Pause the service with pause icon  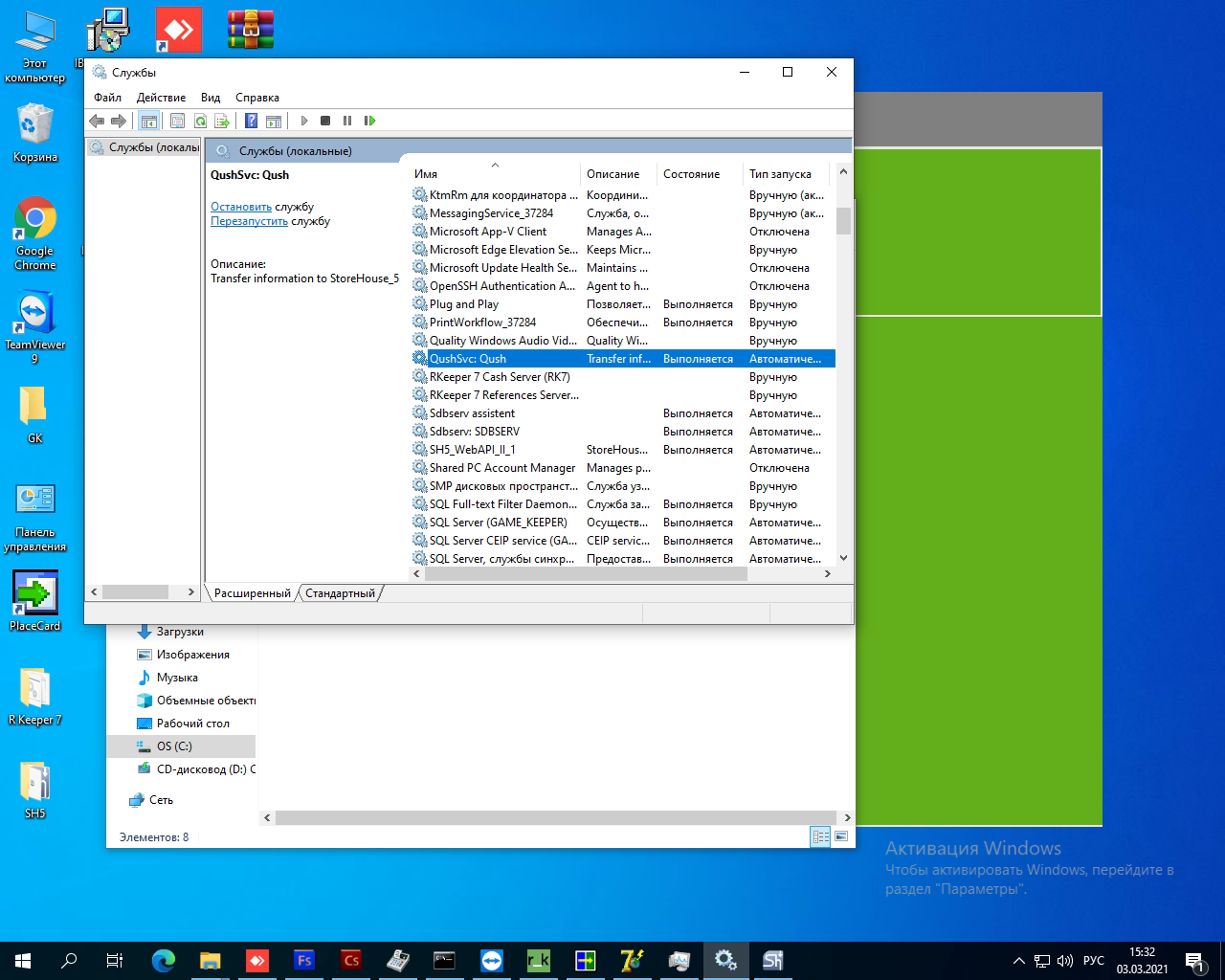(x=347, y=121)
